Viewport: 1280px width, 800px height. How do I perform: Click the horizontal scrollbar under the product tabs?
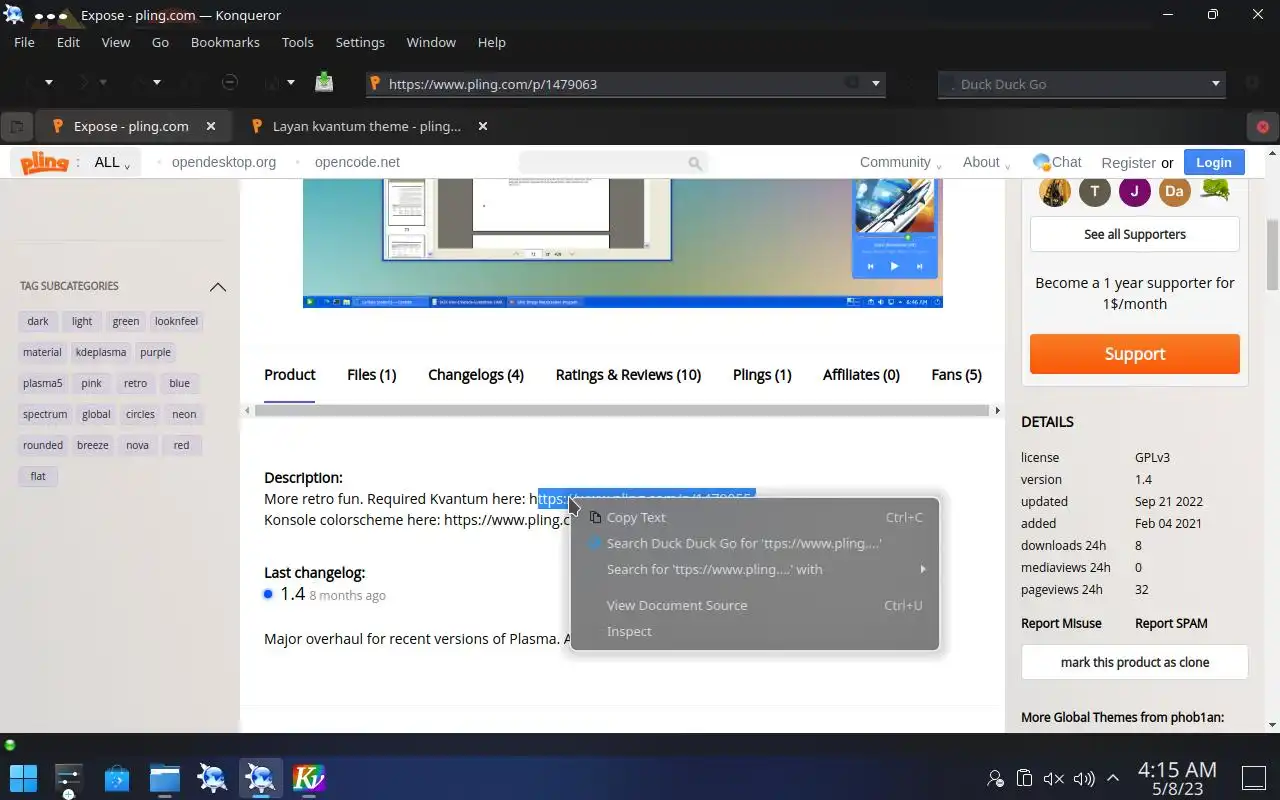click(x=621, y=410)
